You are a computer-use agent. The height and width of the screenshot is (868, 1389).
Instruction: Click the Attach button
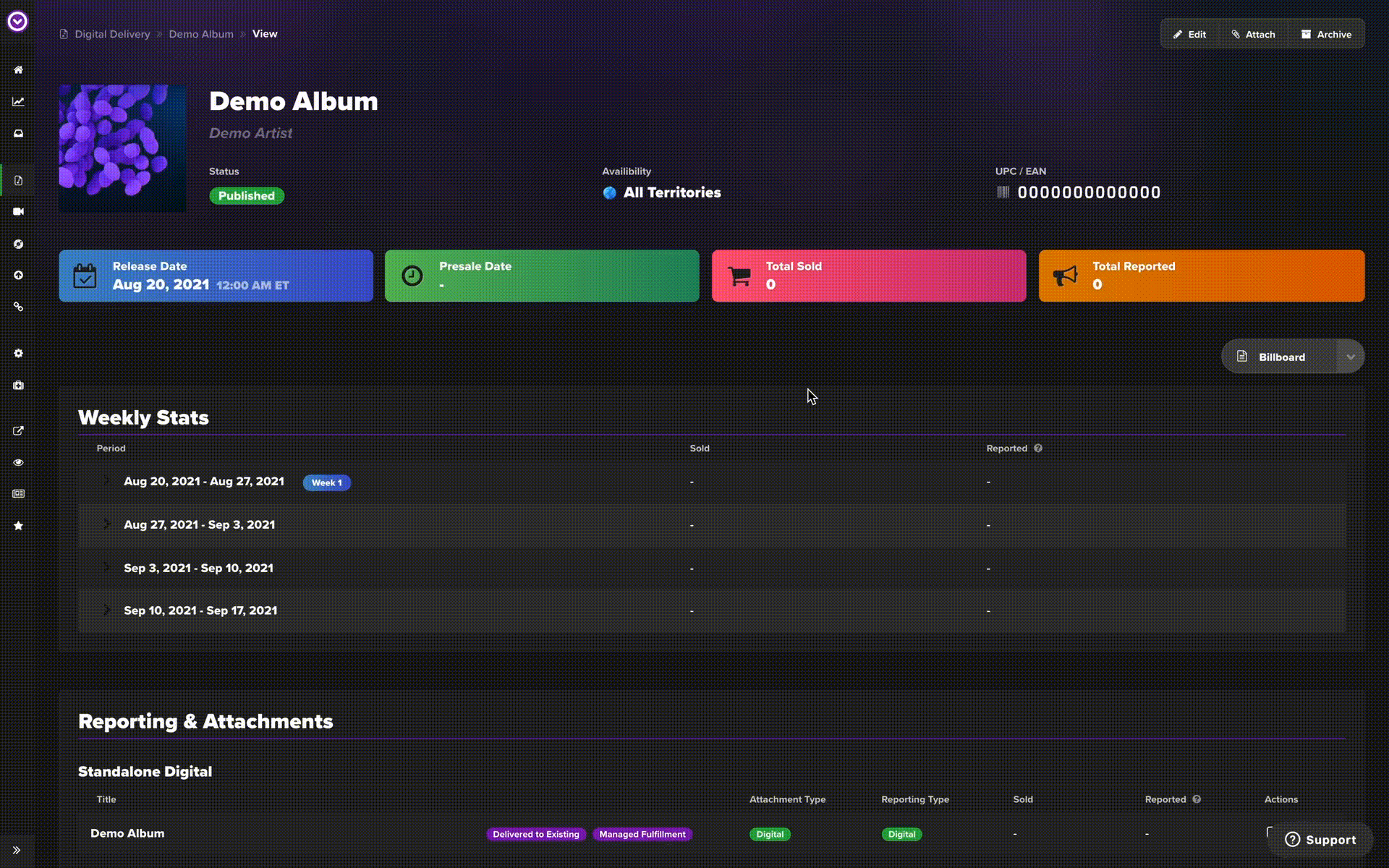tap(1253, 35)
